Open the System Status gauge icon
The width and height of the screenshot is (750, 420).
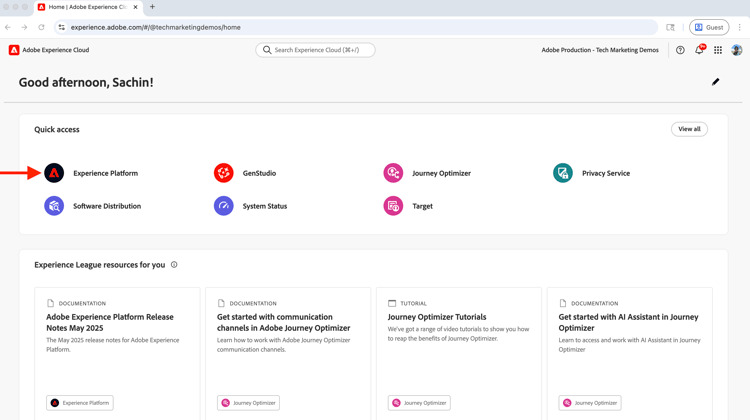click(x=223, y=206)
